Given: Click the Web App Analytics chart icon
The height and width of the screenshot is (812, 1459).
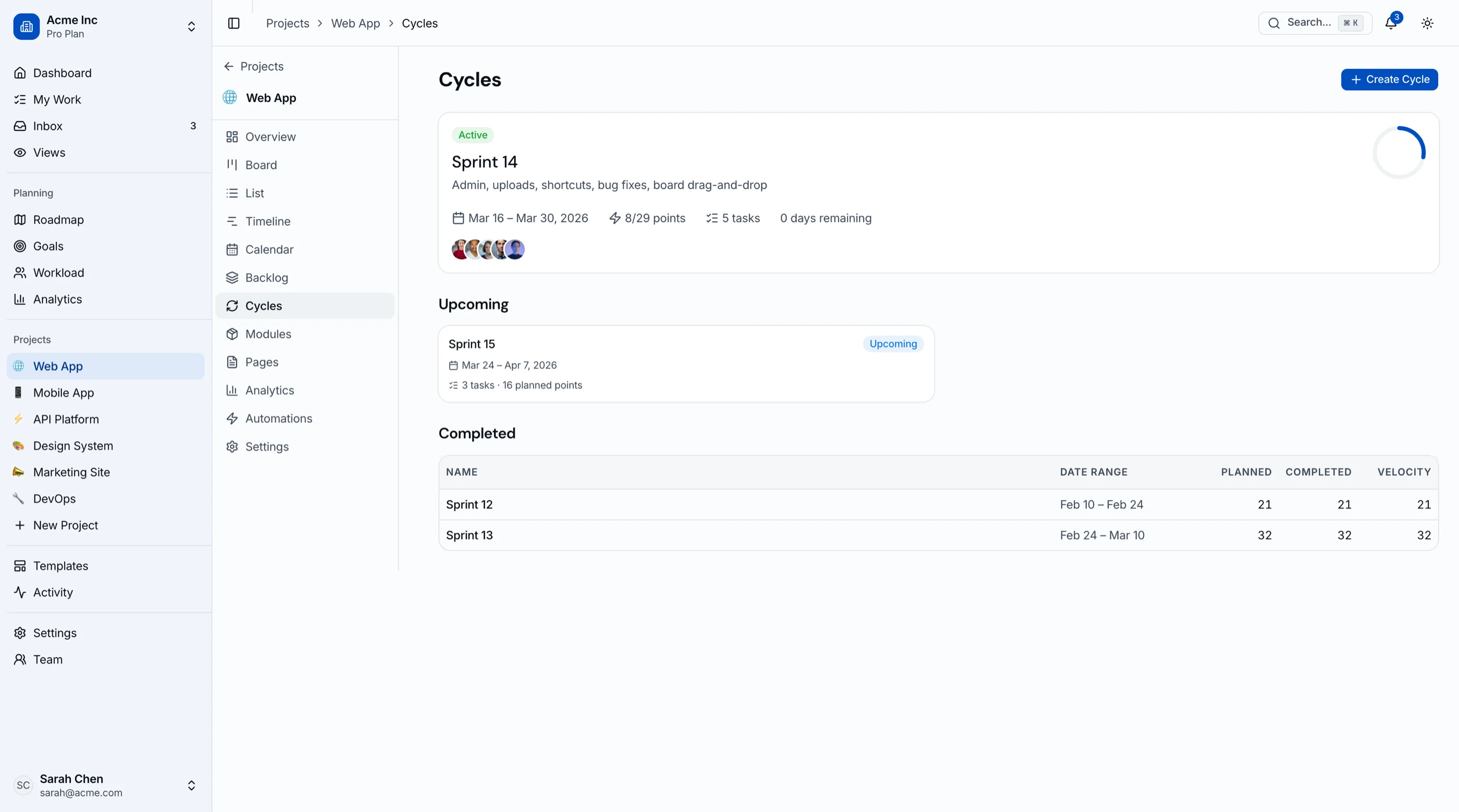Looking at the screenshot, I should [x=232, y=390].
